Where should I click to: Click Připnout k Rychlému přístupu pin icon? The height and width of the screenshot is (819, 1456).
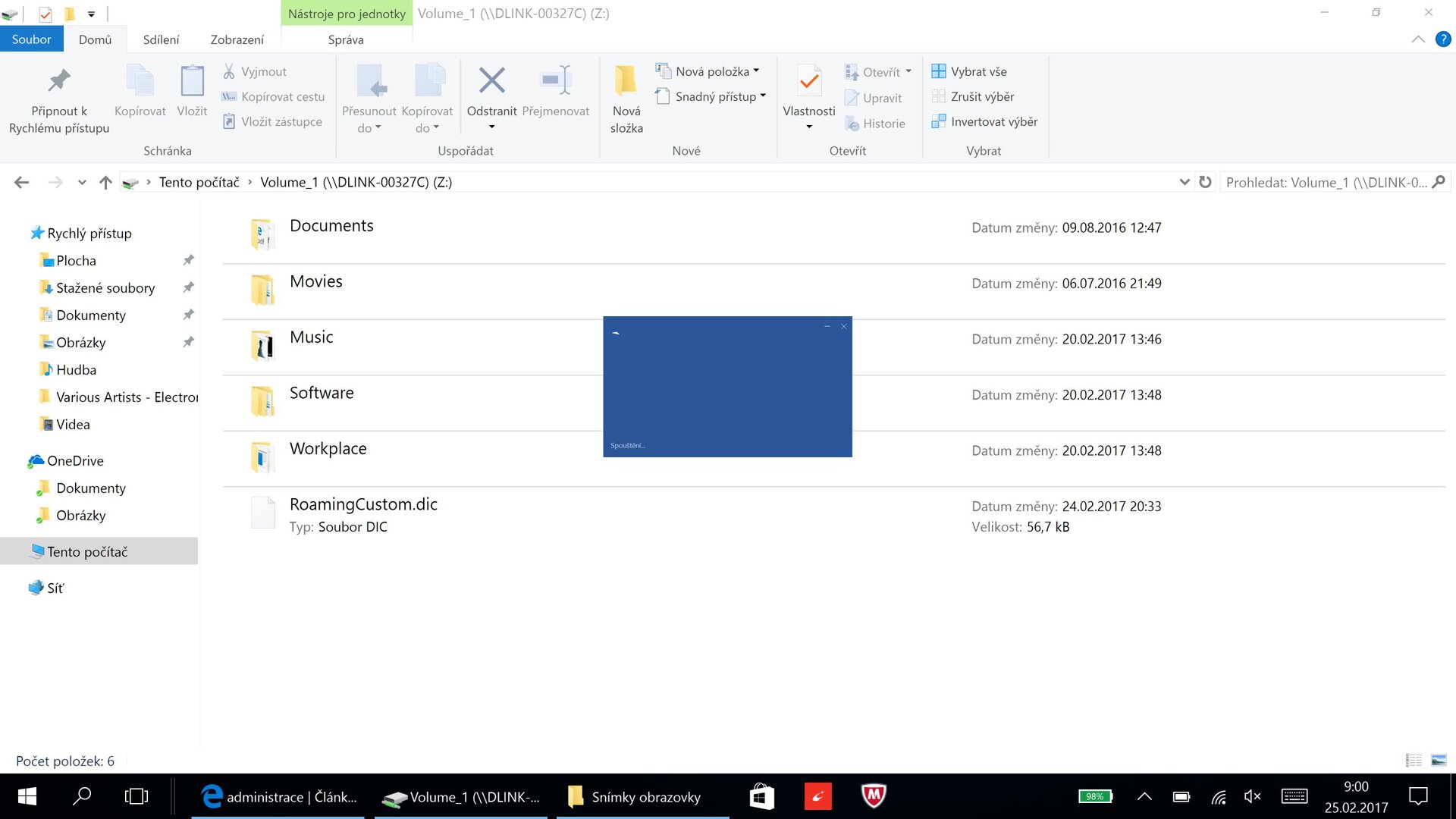click(59, 80)
